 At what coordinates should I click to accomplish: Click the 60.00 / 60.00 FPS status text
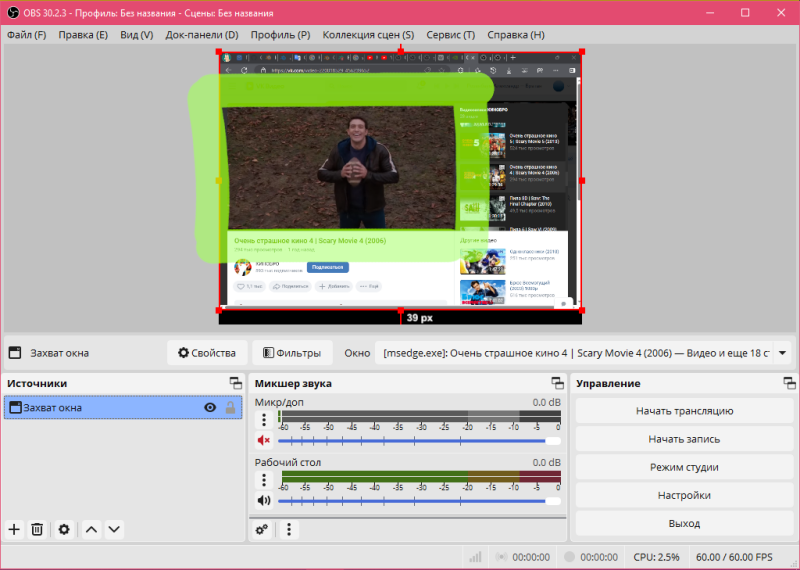pos(734,557)
